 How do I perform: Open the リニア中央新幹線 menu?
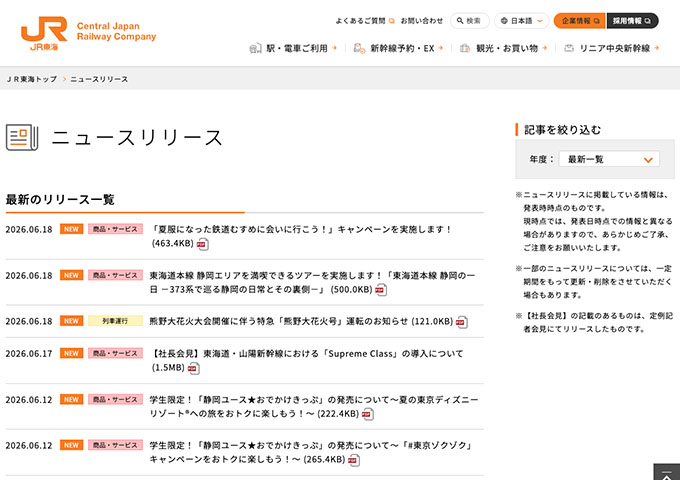(x=611, y=49)
